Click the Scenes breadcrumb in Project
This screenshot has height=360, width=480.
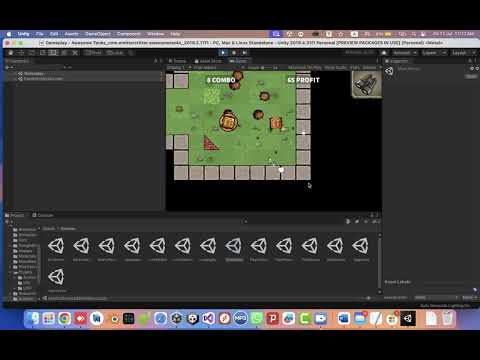tap(68, 229)
